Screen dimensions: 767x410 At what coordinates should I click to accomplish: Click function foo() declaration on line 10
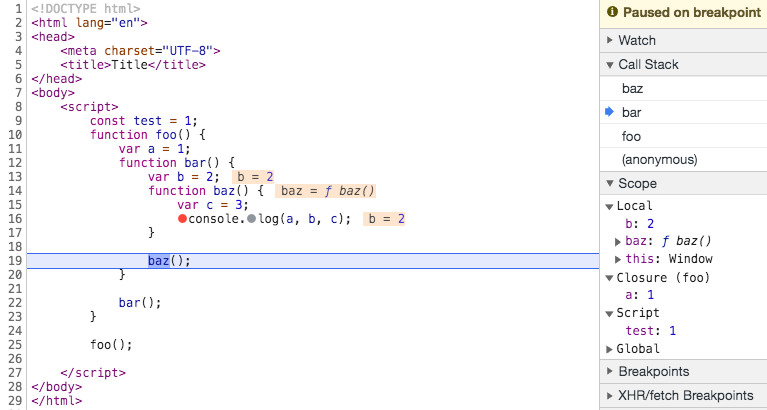point(148,135)
